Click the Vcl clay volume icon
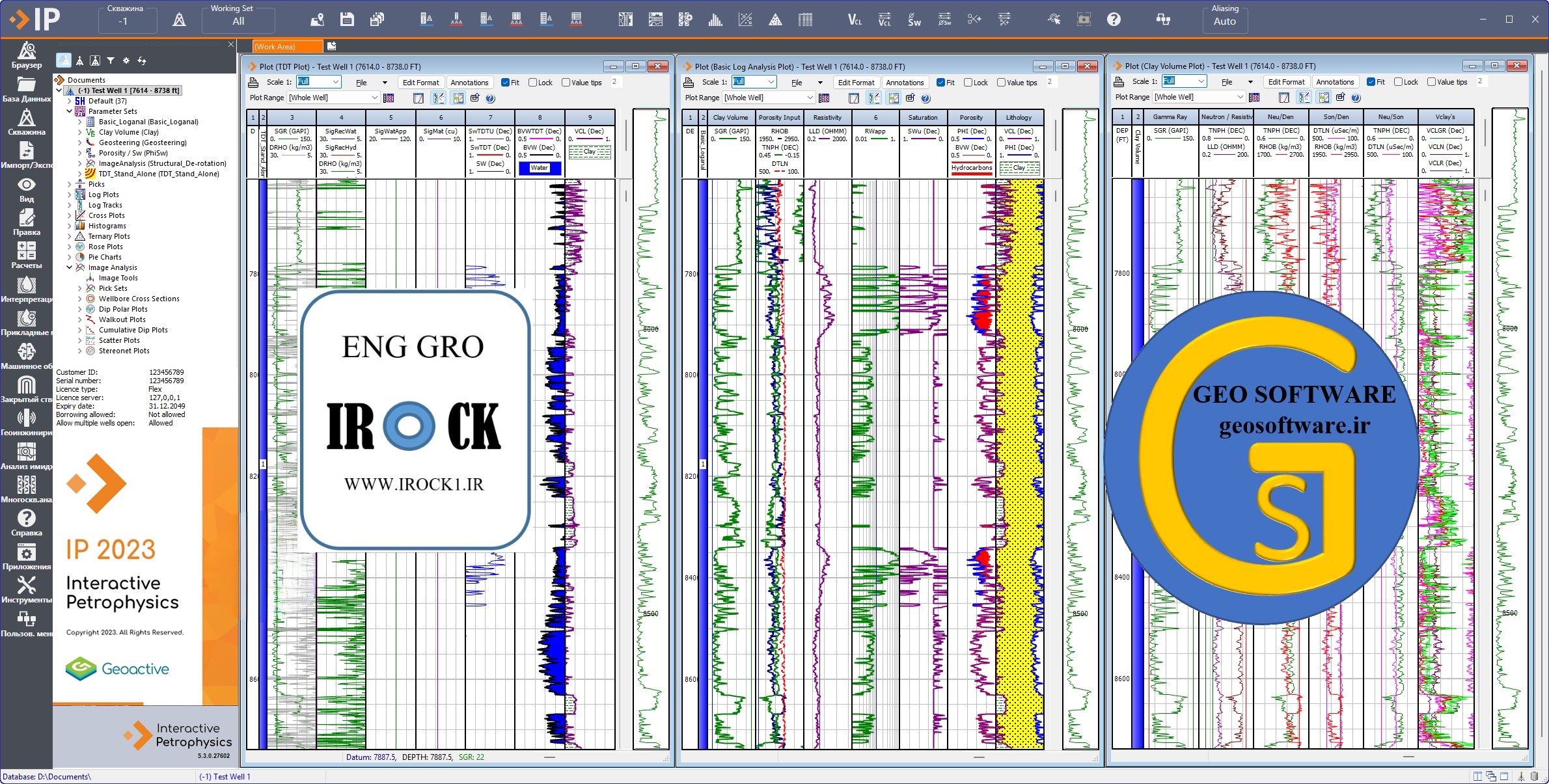The image size is (1549, 784). tap(855, 20)
